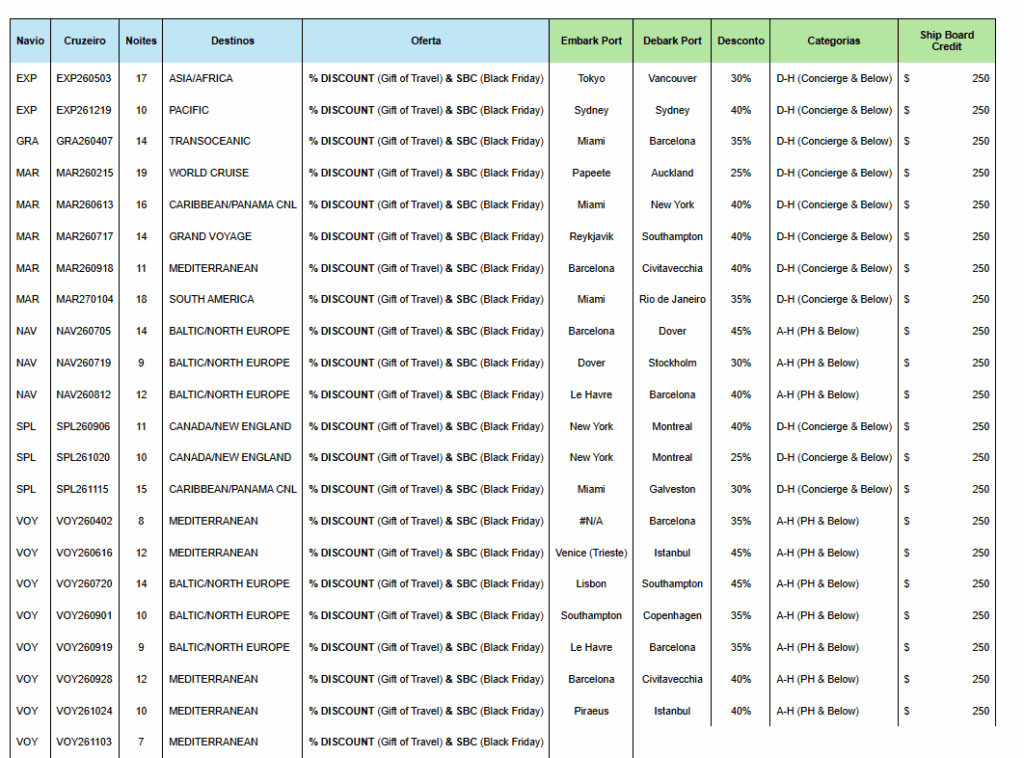Image resolution: width=1024 pixels, height=758 pixels.
Task: Click the Navio column header
Action: (30, 41)
